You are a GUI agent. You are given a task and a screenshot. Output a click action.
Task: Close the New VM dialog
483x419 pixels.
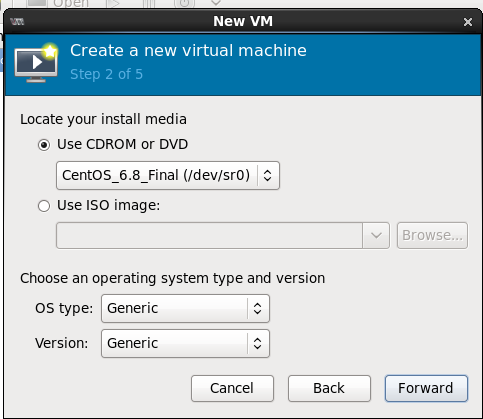tap(468, 22)
